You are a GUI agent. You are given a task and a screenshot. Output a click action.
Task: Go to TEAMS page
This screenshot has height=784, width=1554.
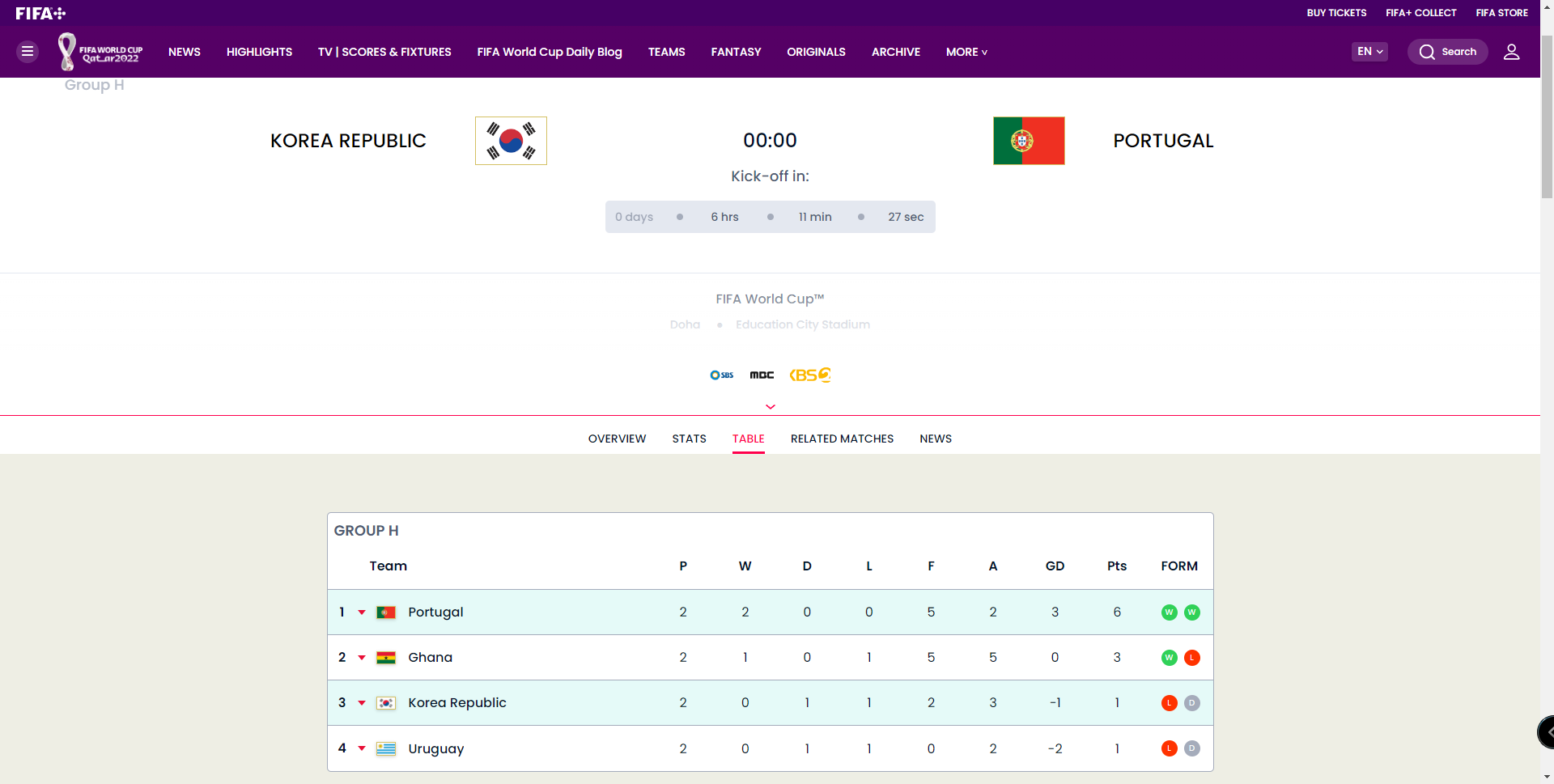tap(666, 52)
